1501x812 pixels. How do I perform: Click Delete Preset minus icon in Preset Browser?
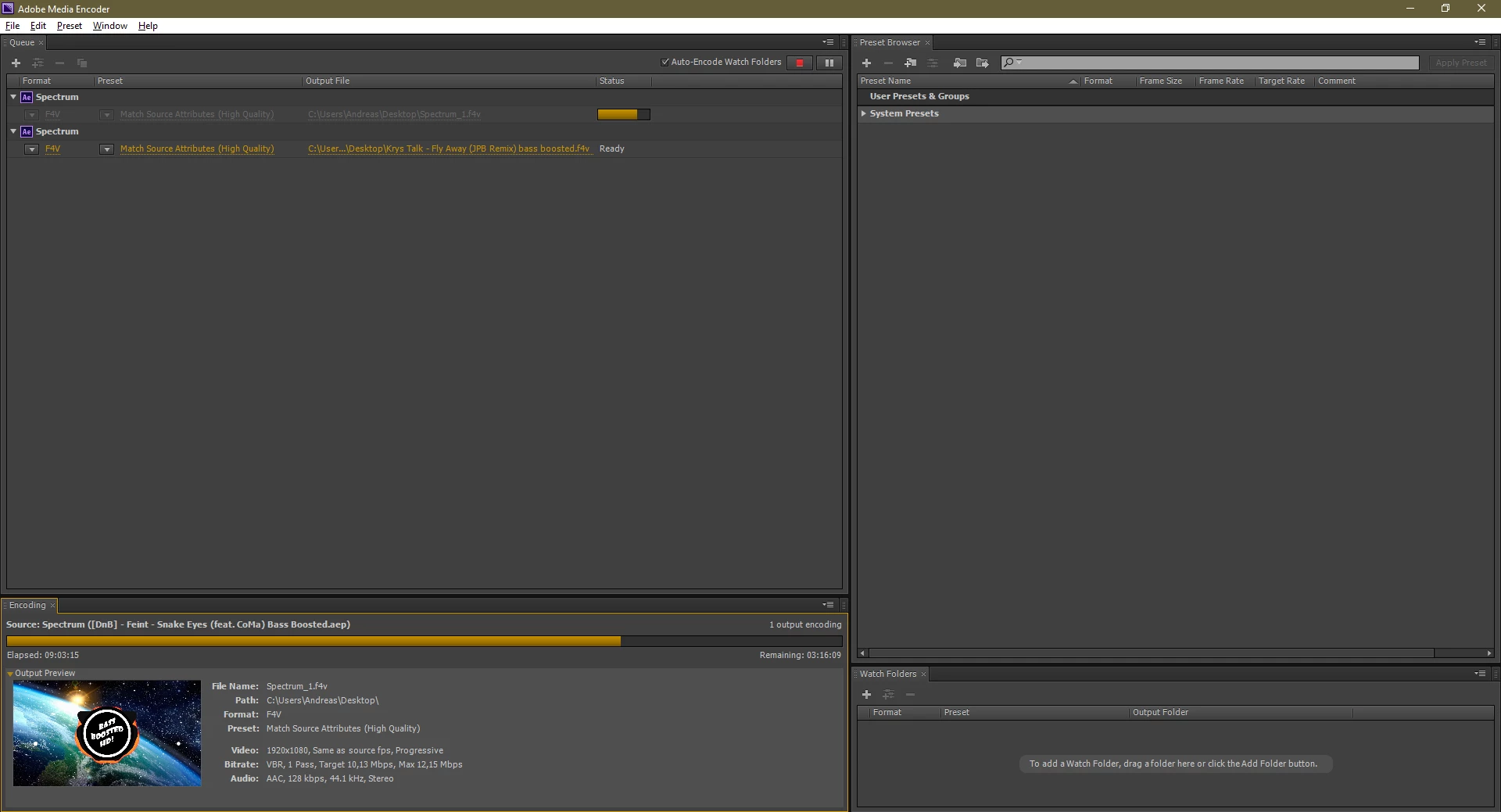click(x=888, y=63)
